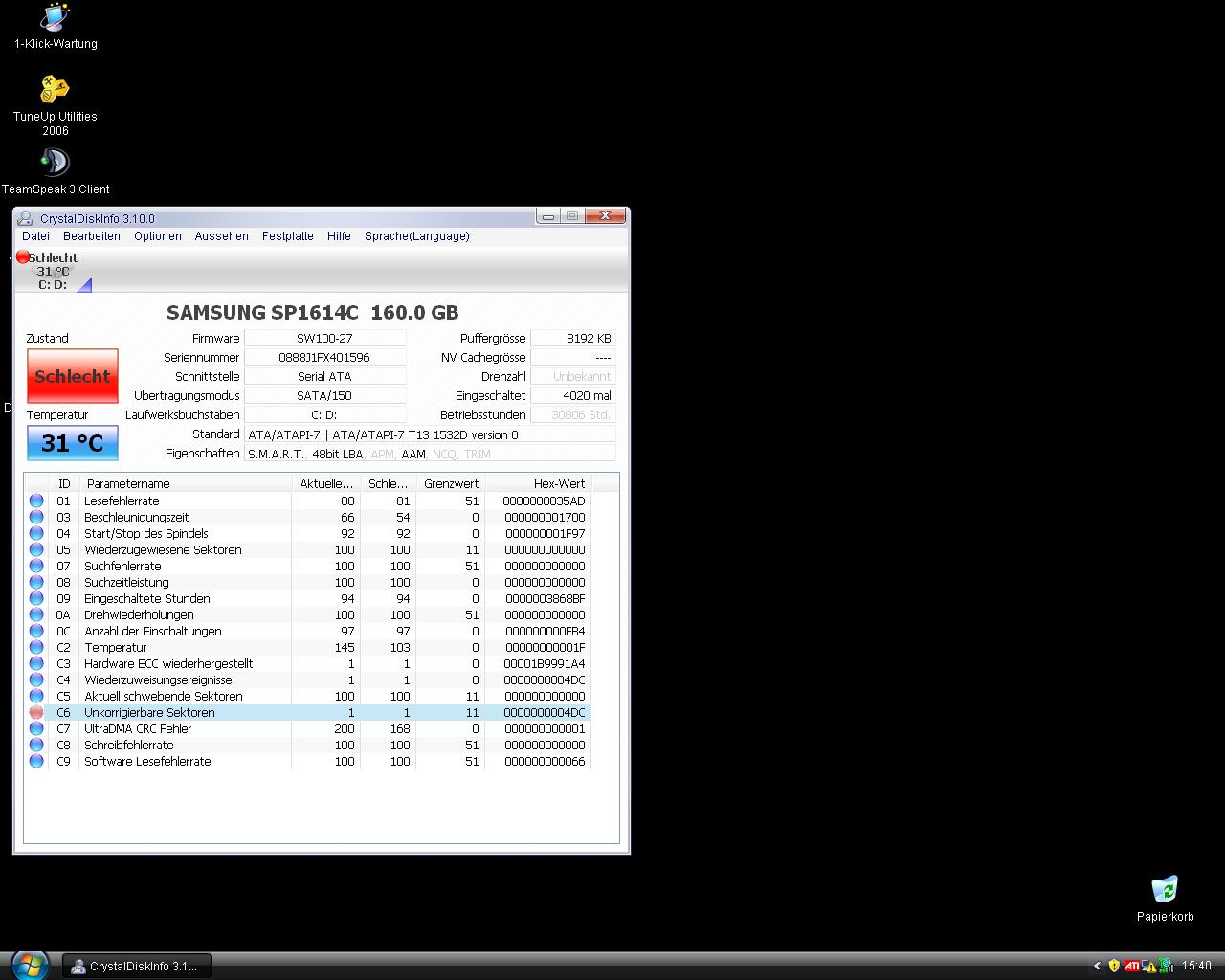Screen dimensions: 1225x980
Task: Click the Seriennummer field 0888J1FX401596
Action: point(325,357)
